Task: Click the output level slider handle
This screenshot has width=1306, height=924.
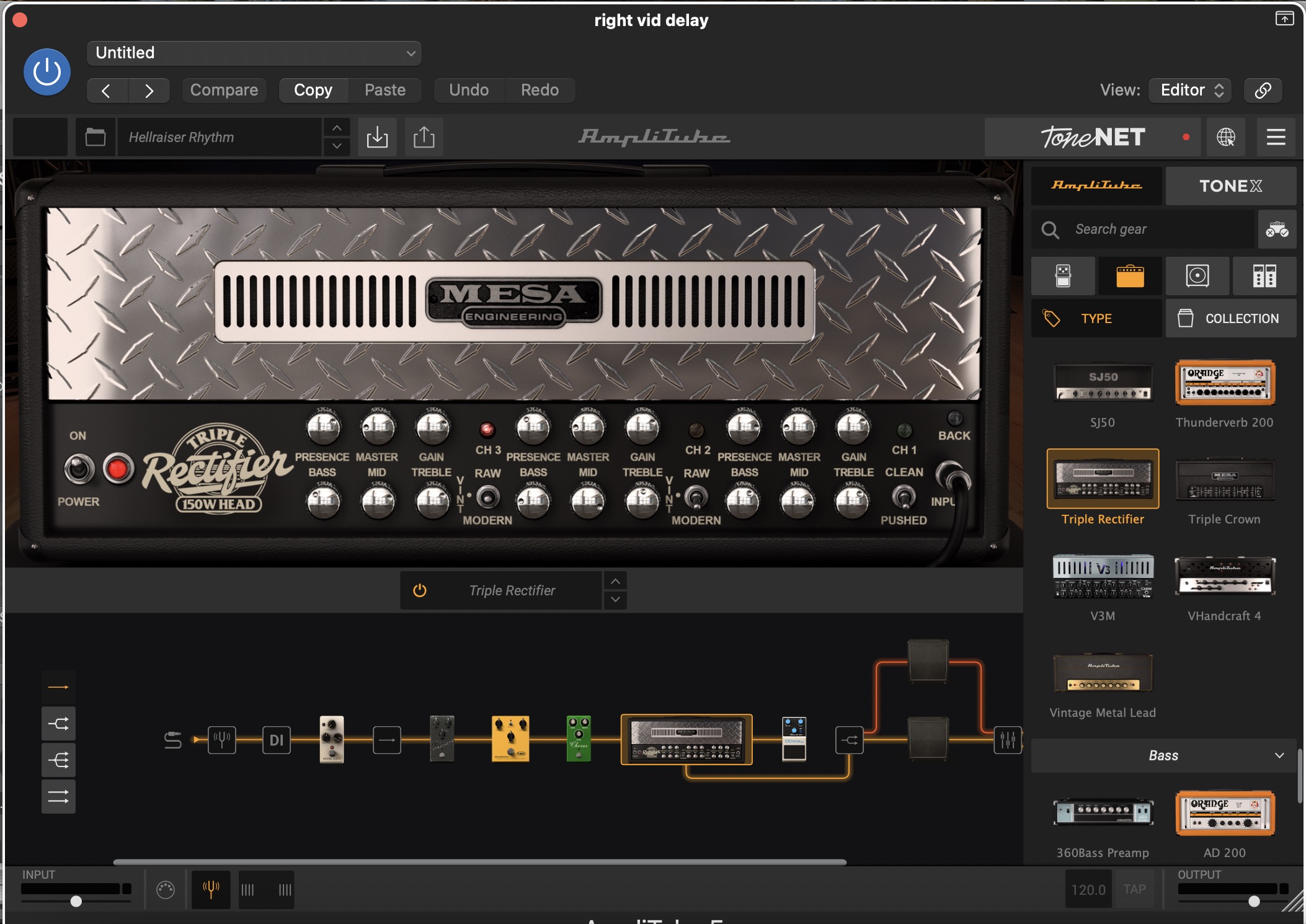Action: [1254, 901]
